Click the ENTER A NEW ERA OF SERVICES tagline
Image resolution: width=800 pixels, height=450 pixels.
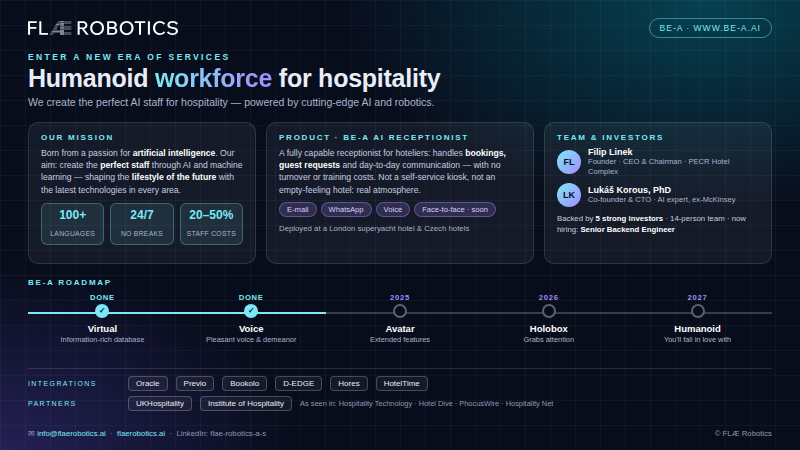click(129, 57)
